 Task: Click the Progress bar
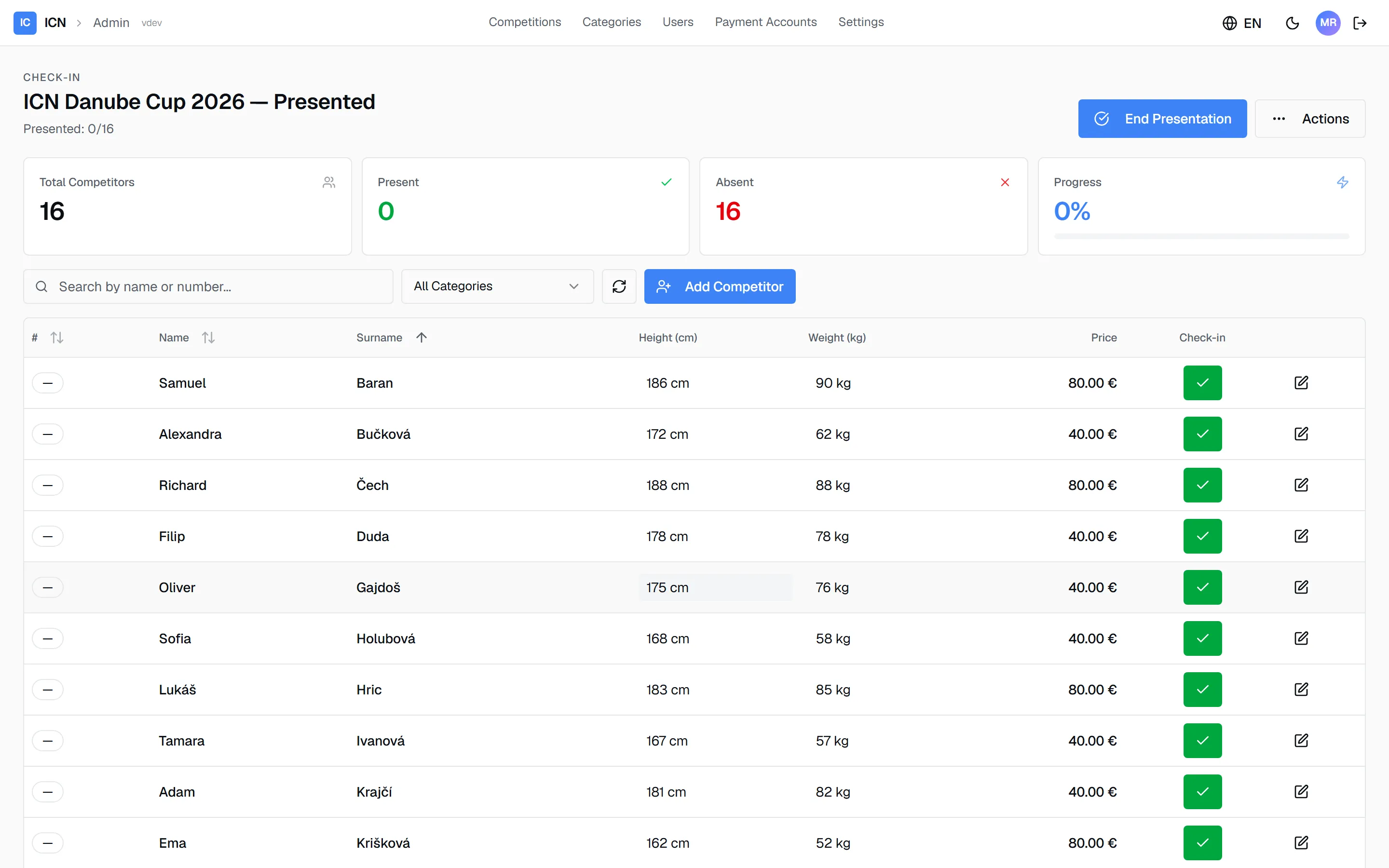(x=1201, y=236)
